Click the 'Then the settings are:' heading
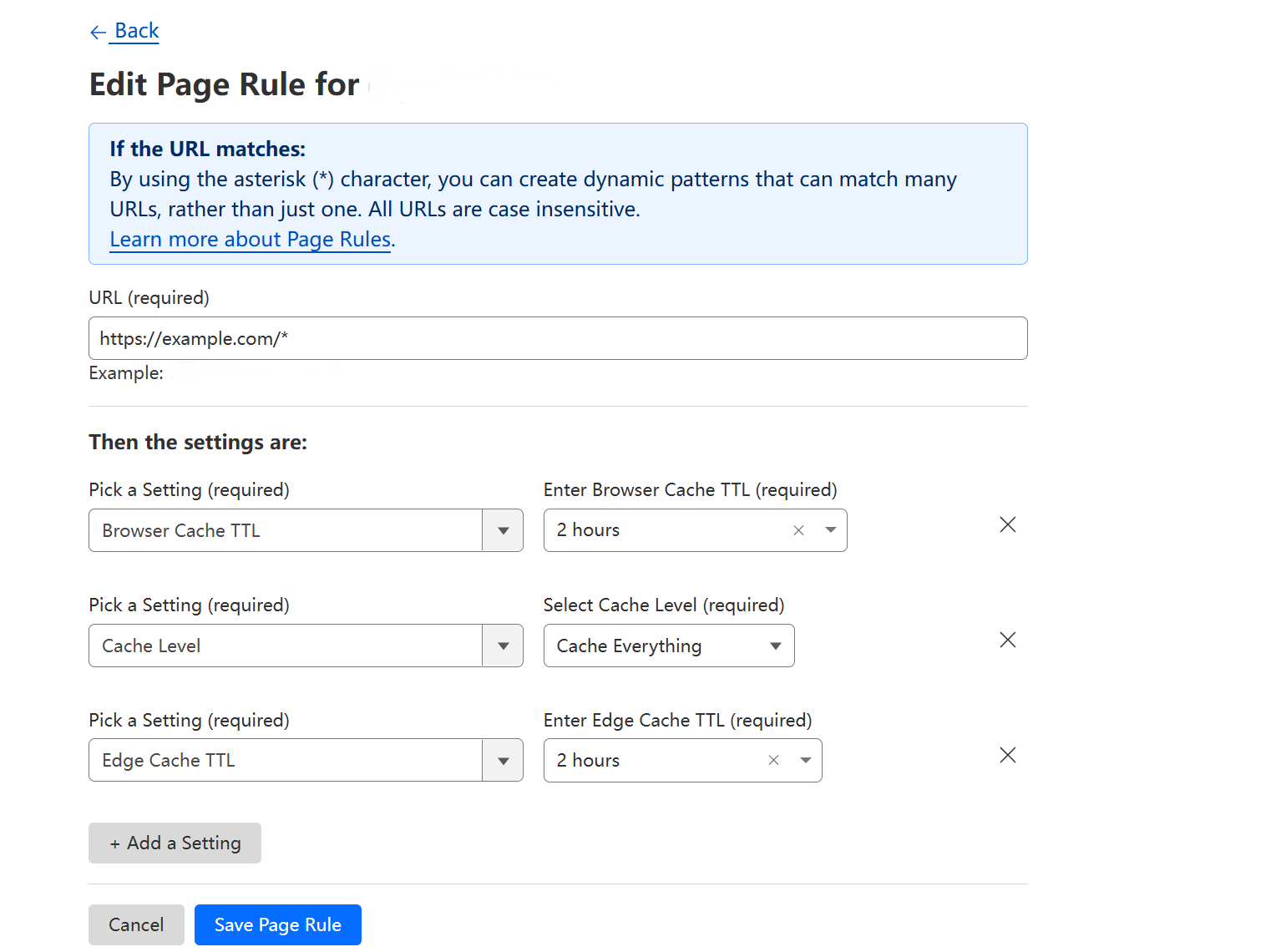The image size is (1281, 952). (198, 442)
